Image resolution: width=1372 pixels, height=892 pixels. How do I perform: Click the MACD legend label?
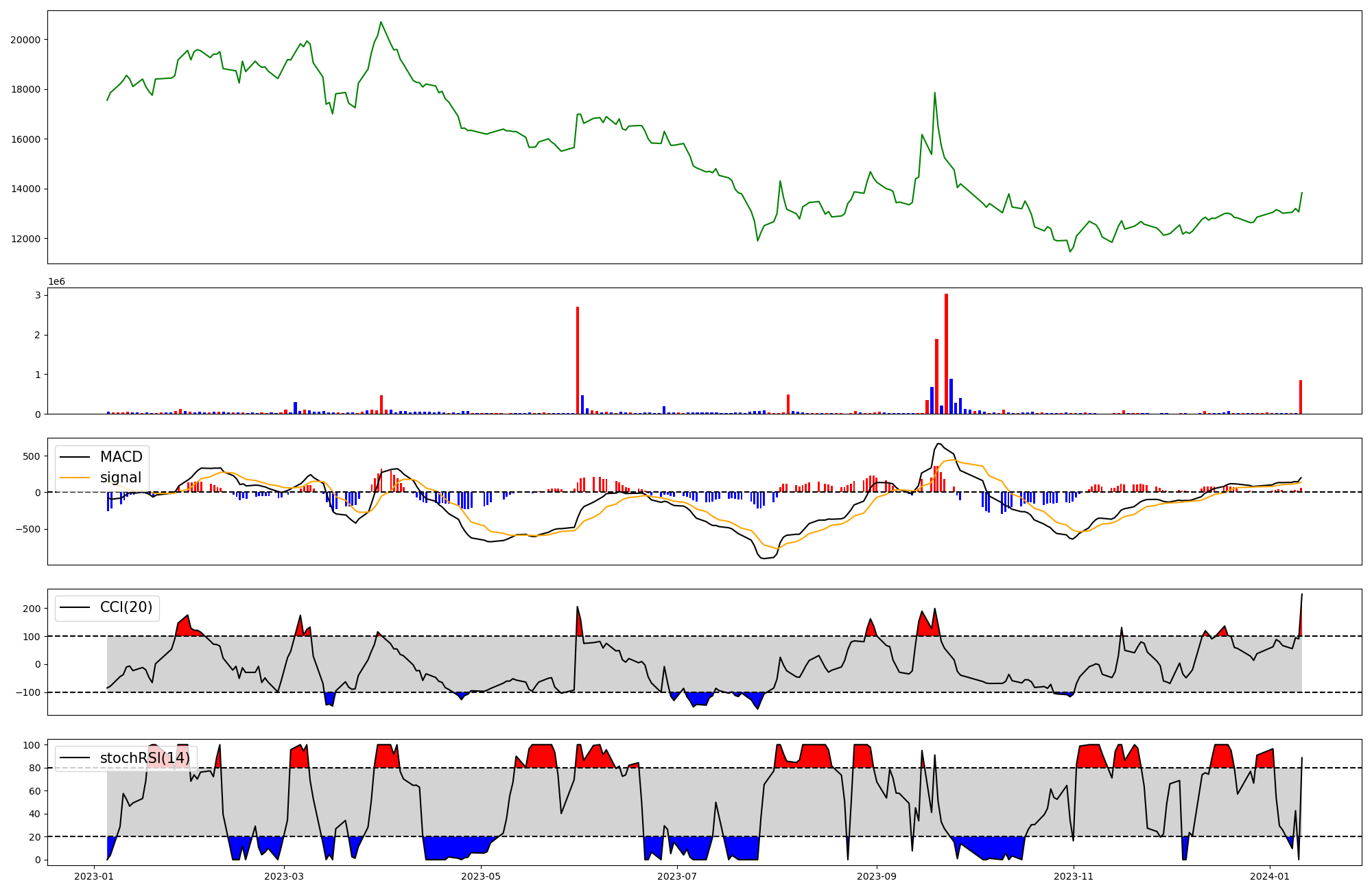coord(121,457)
